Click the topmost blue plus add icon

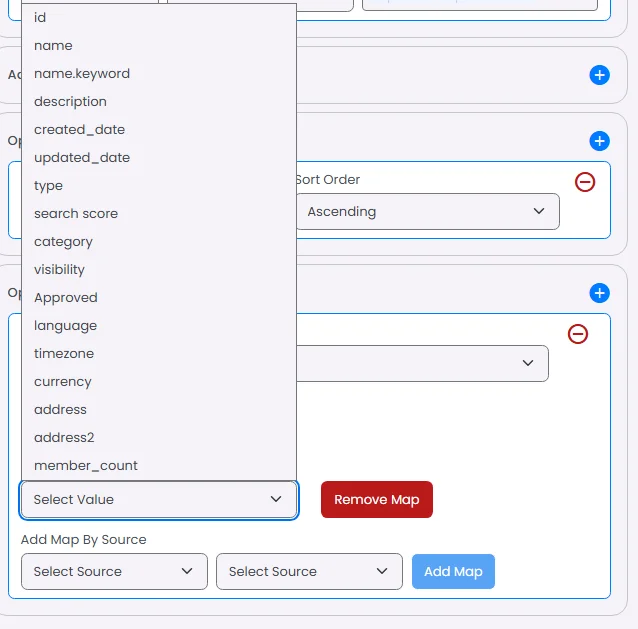point(599,75)
